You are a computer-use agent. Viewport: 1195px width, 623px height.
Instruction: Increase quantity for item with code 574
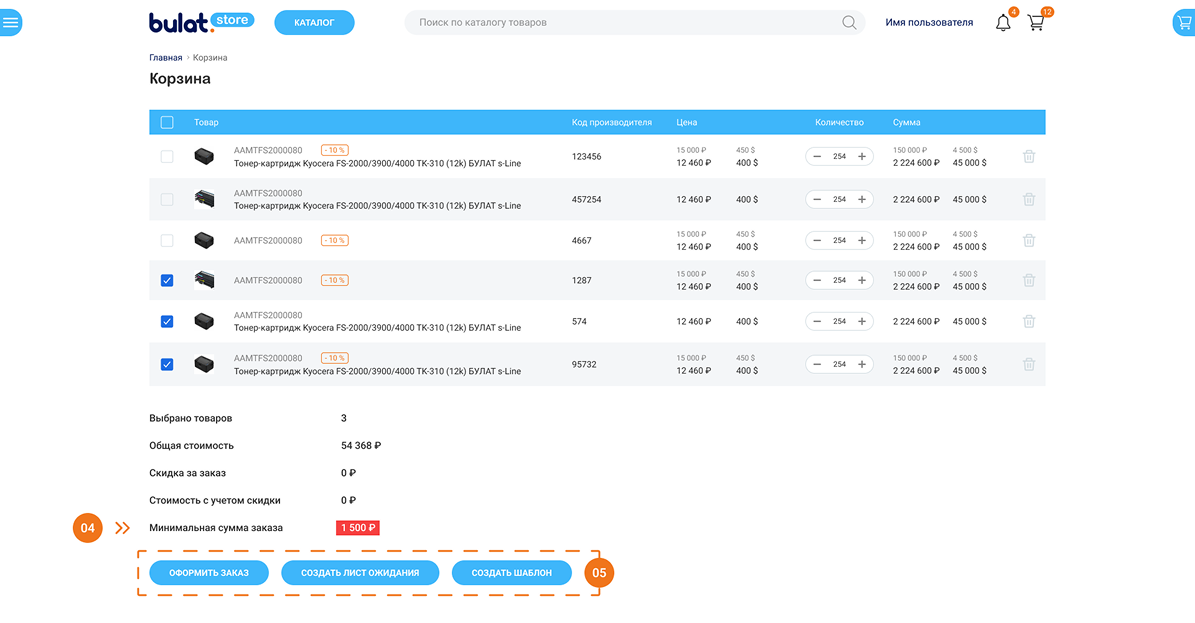(x=861, y=322)
